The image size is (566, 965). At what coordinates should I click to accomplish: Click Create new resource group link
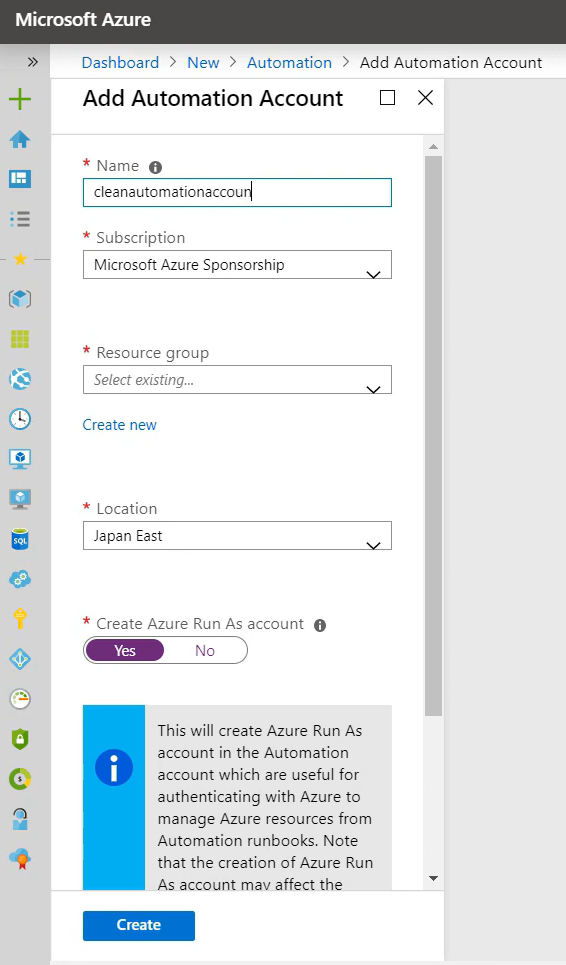click(x=119, y=425)
